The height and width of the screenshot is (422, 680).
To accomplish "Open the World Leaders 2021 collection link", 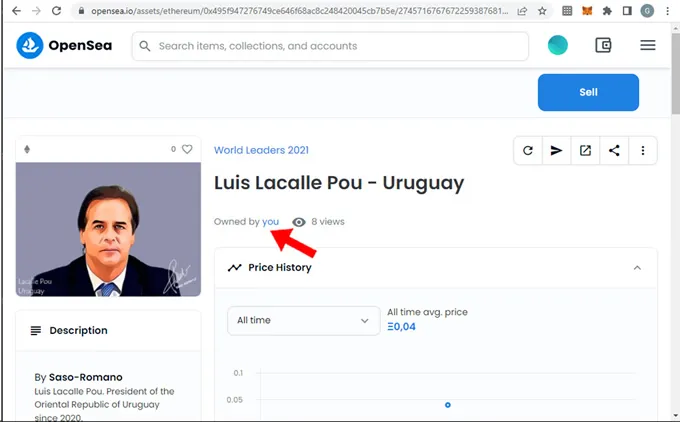I will (x=261, y=150).
